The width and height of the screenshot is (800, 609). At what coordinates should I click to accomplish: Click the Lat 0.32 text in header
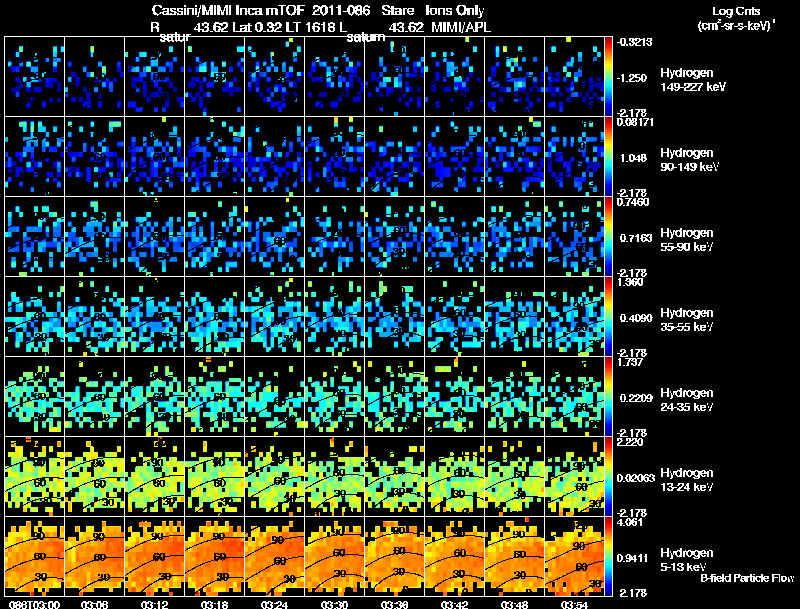257,27
